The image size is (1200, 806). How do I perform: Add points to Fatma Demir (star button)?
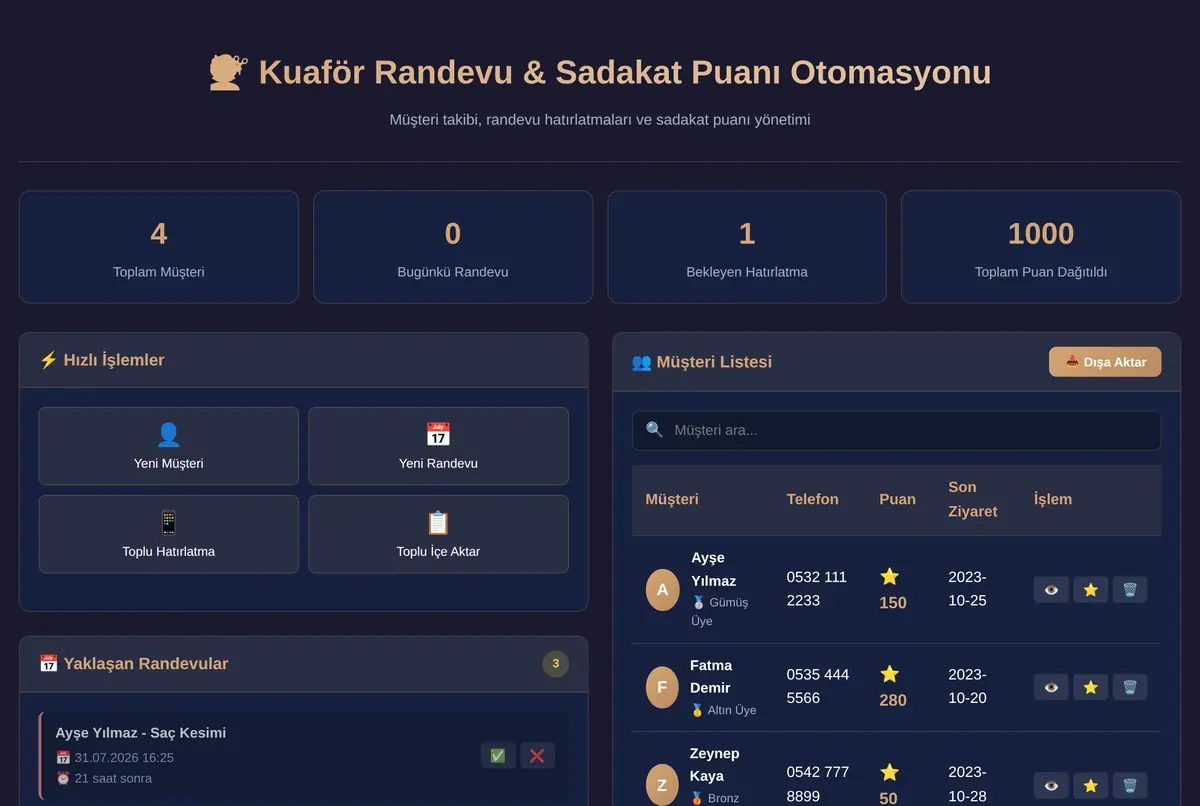(1090, 687)
